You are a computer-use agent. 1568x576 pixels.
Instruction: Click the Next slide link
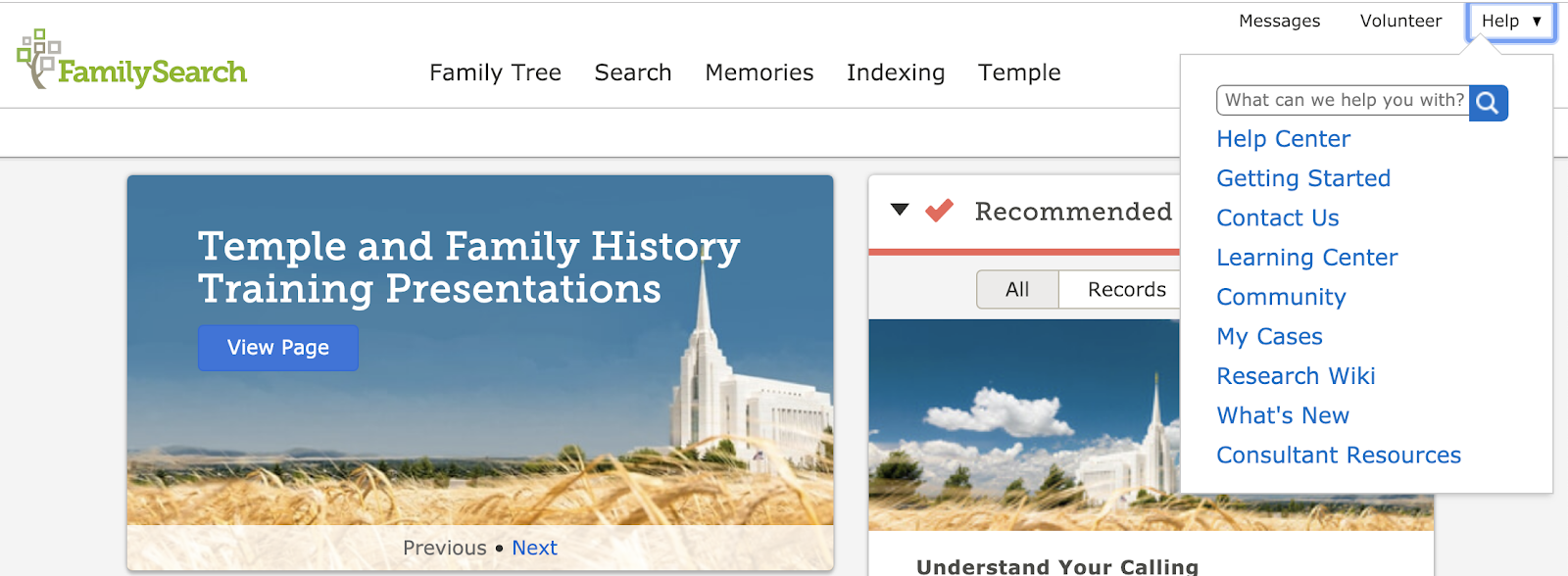pyautogui.click(x=534, y=548)
